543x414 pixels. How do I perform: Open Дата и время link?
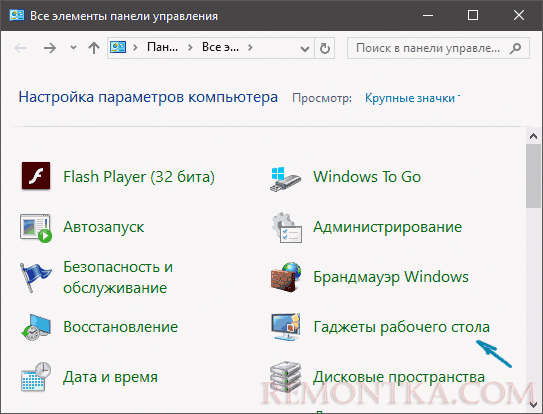point(110,377)
